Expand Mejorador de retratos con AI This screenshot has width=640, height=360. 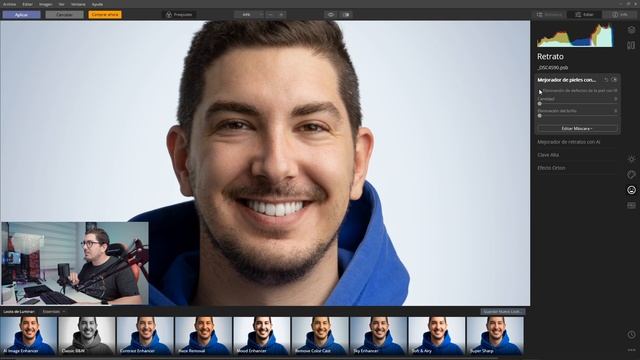click(x=569, y=142)
